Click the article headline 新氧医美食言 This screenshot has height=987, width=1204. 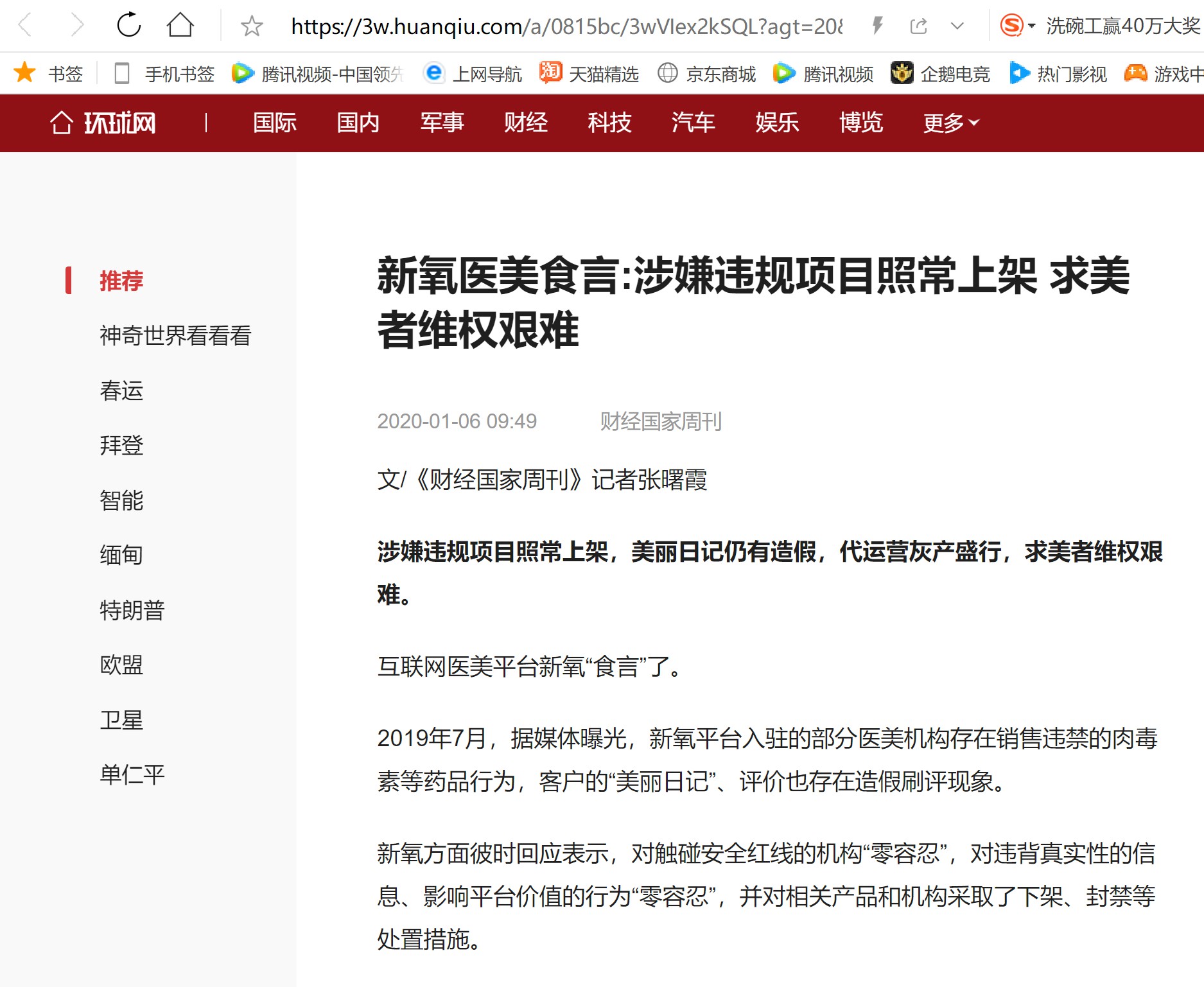click(753, 302)
